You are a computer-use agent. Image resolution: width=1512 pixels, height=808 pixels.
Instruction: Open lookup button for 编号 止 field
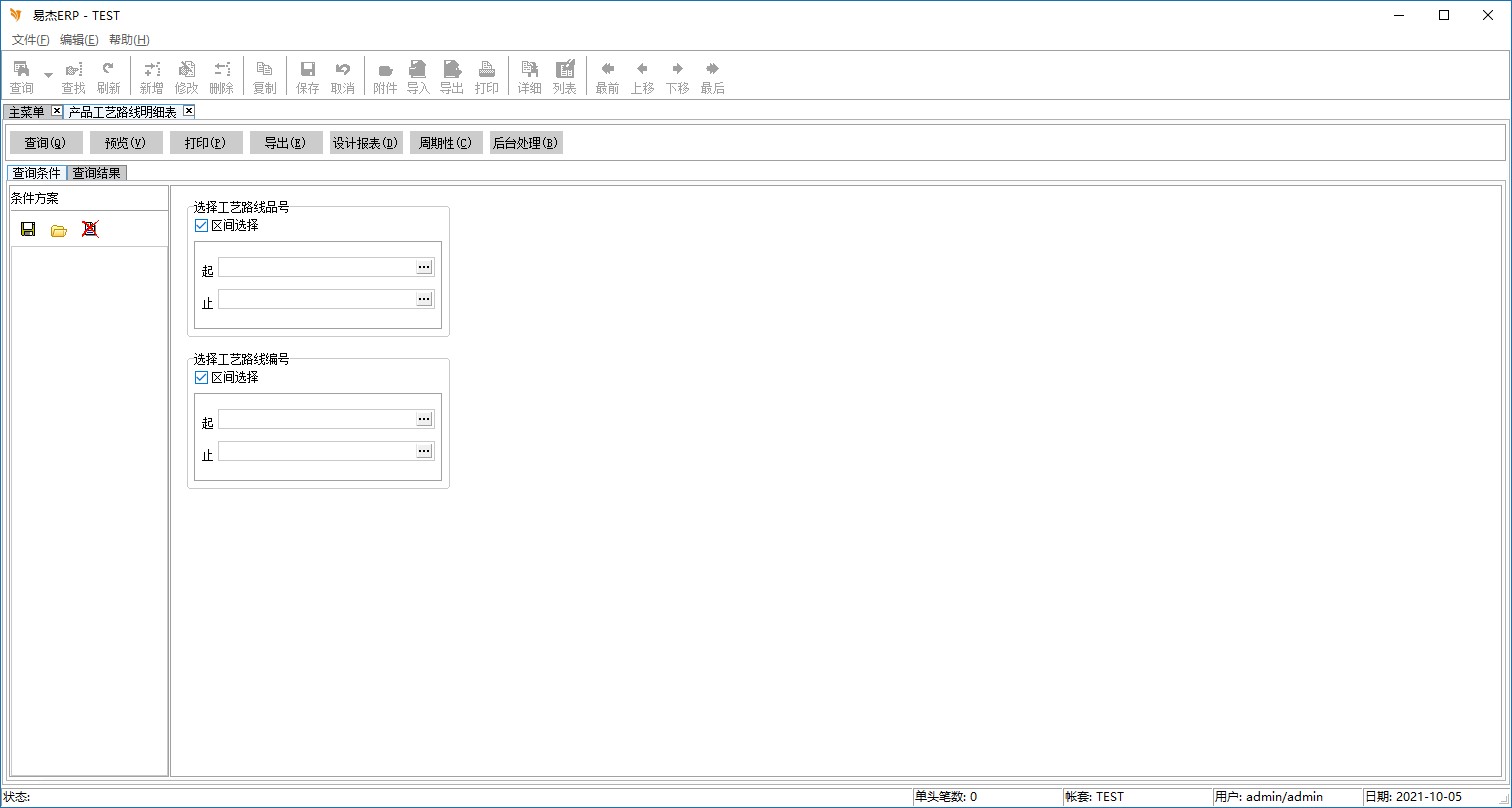(x=424, y=451)
